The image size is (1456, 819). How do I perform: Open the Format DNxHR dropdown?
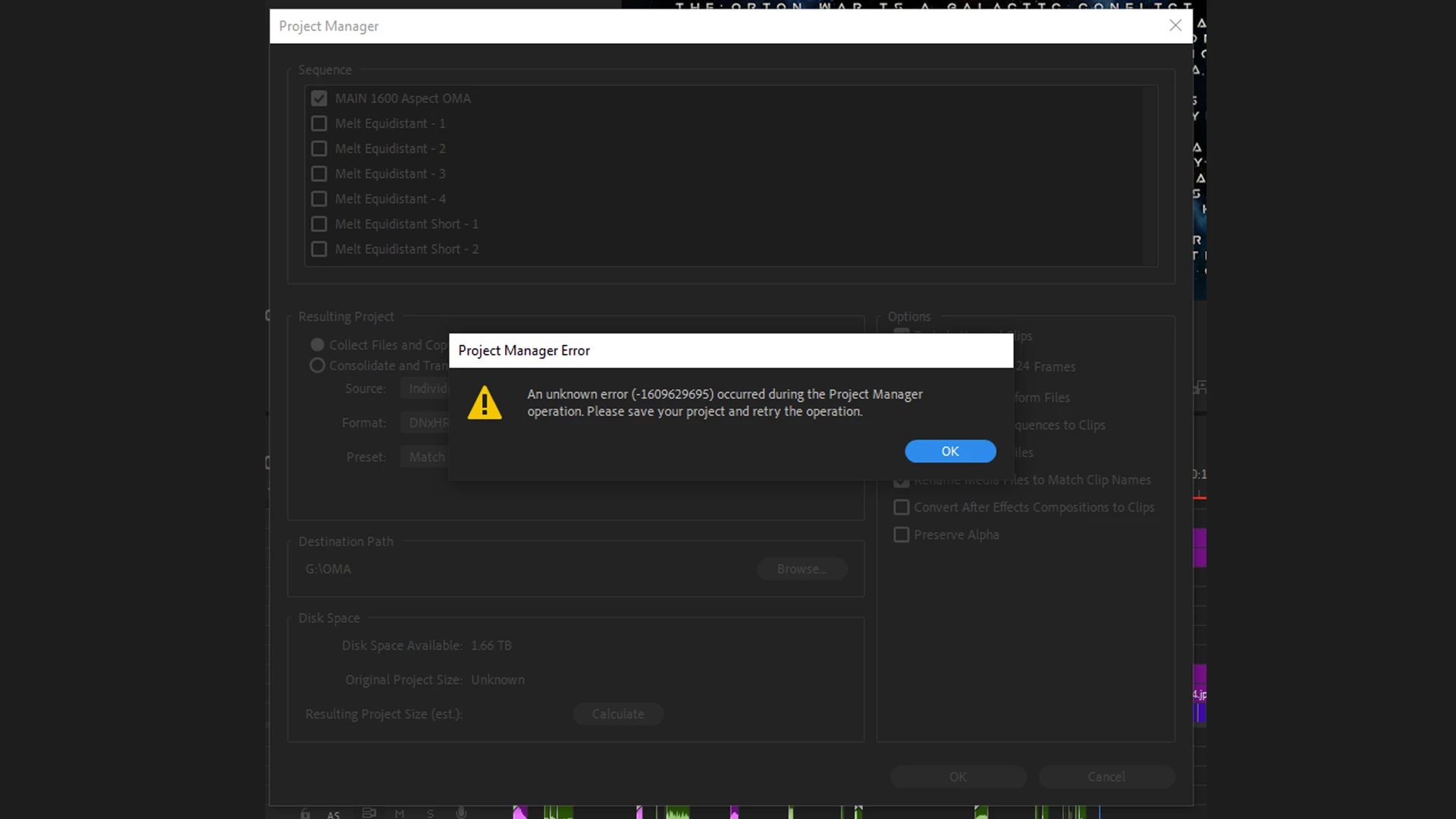(x=425, y=423)
